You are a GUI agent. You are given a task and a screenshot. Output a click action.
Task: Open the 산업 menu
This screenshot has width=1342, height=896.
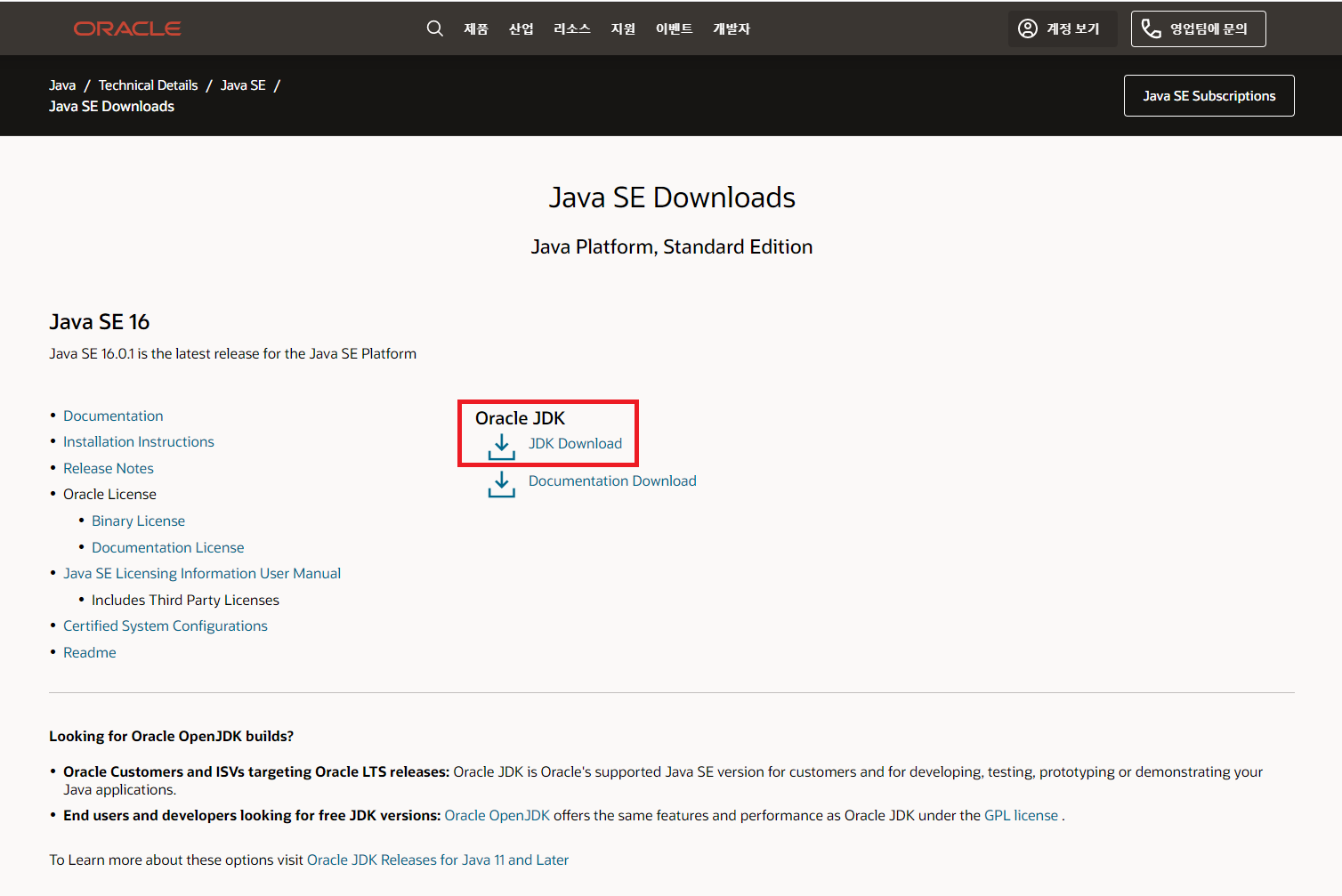tap(521, 28)
